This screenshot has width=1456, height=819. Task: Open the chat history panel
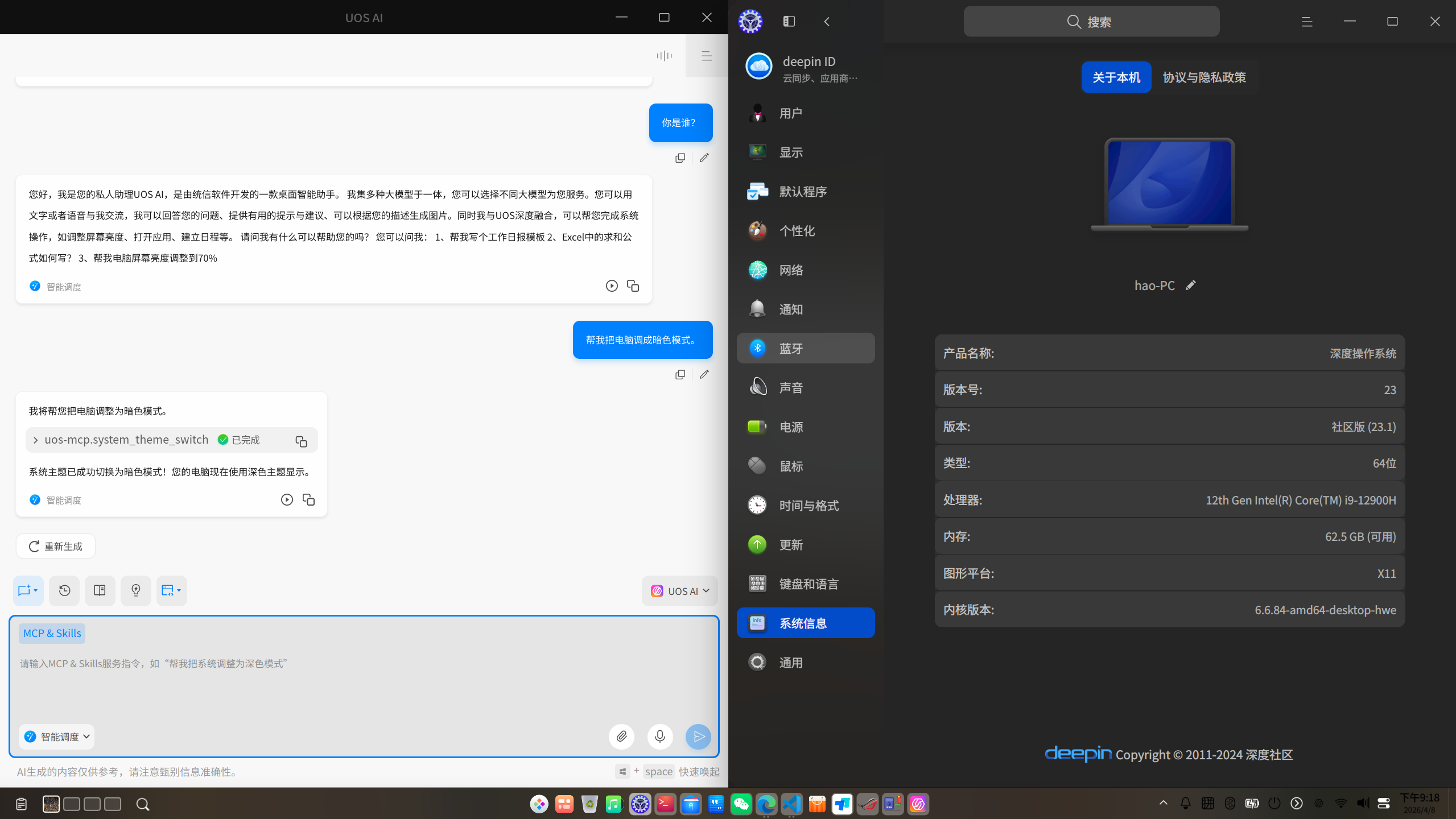tap(64, 590)
